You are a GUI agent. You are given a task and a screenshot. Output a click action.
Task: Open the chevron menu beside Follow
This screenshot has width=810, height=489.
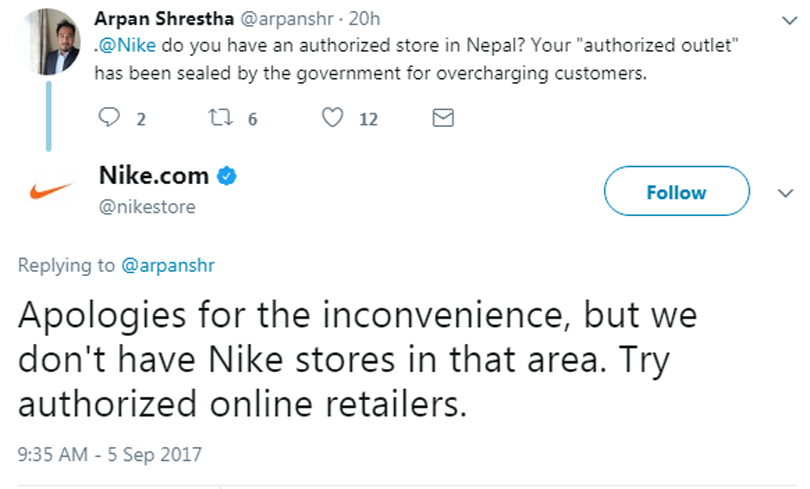(x=785, y=192)
